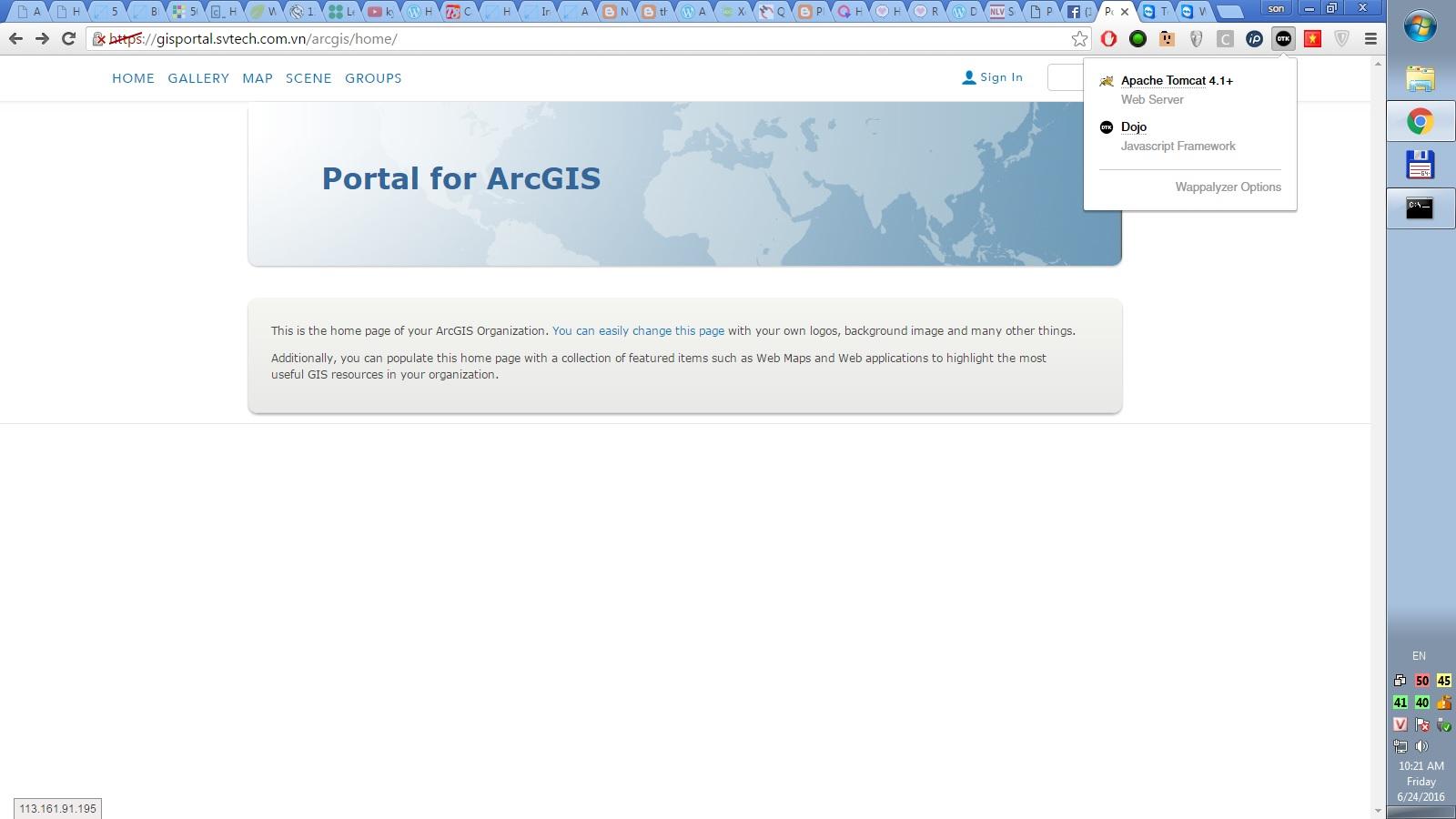This screenshot has width=1456, height=819.
Task: Click the gray mask extension icon
Action: (x=1196, y=38)
